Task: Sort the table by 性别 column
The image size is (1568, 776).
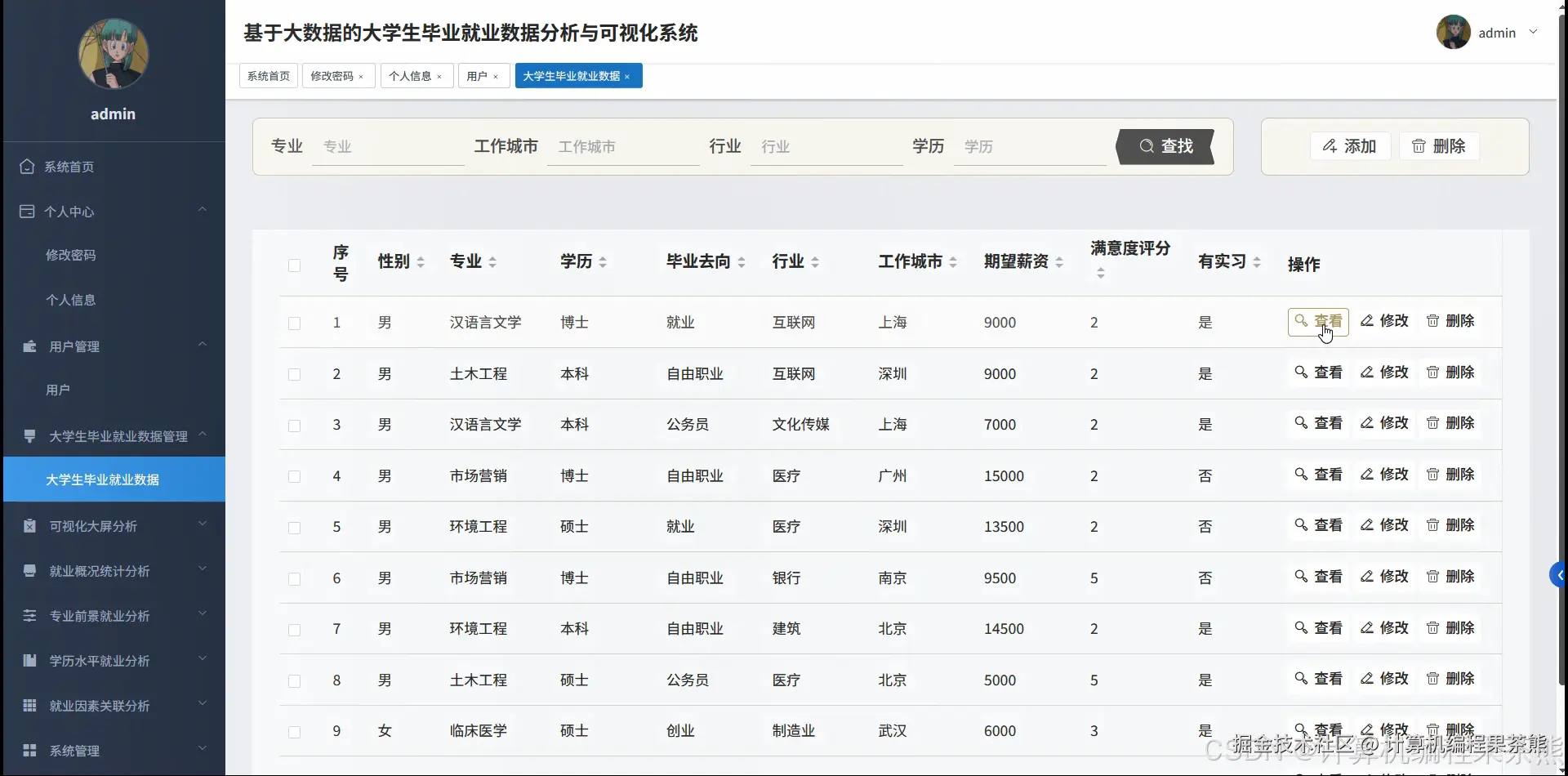Action: (x=421, y=262)
